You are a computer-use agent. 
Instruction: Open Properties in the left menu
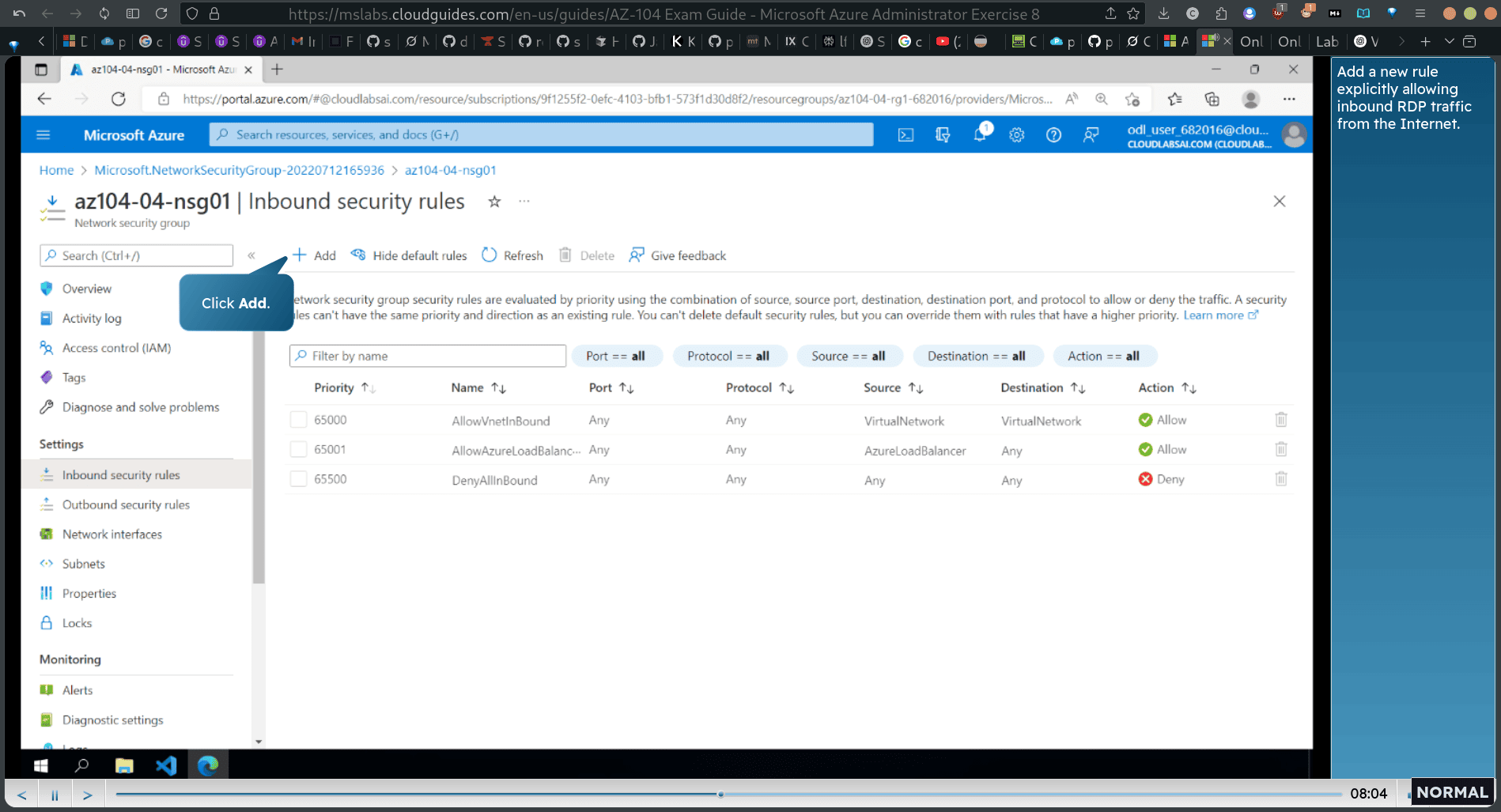pos(89,594)
